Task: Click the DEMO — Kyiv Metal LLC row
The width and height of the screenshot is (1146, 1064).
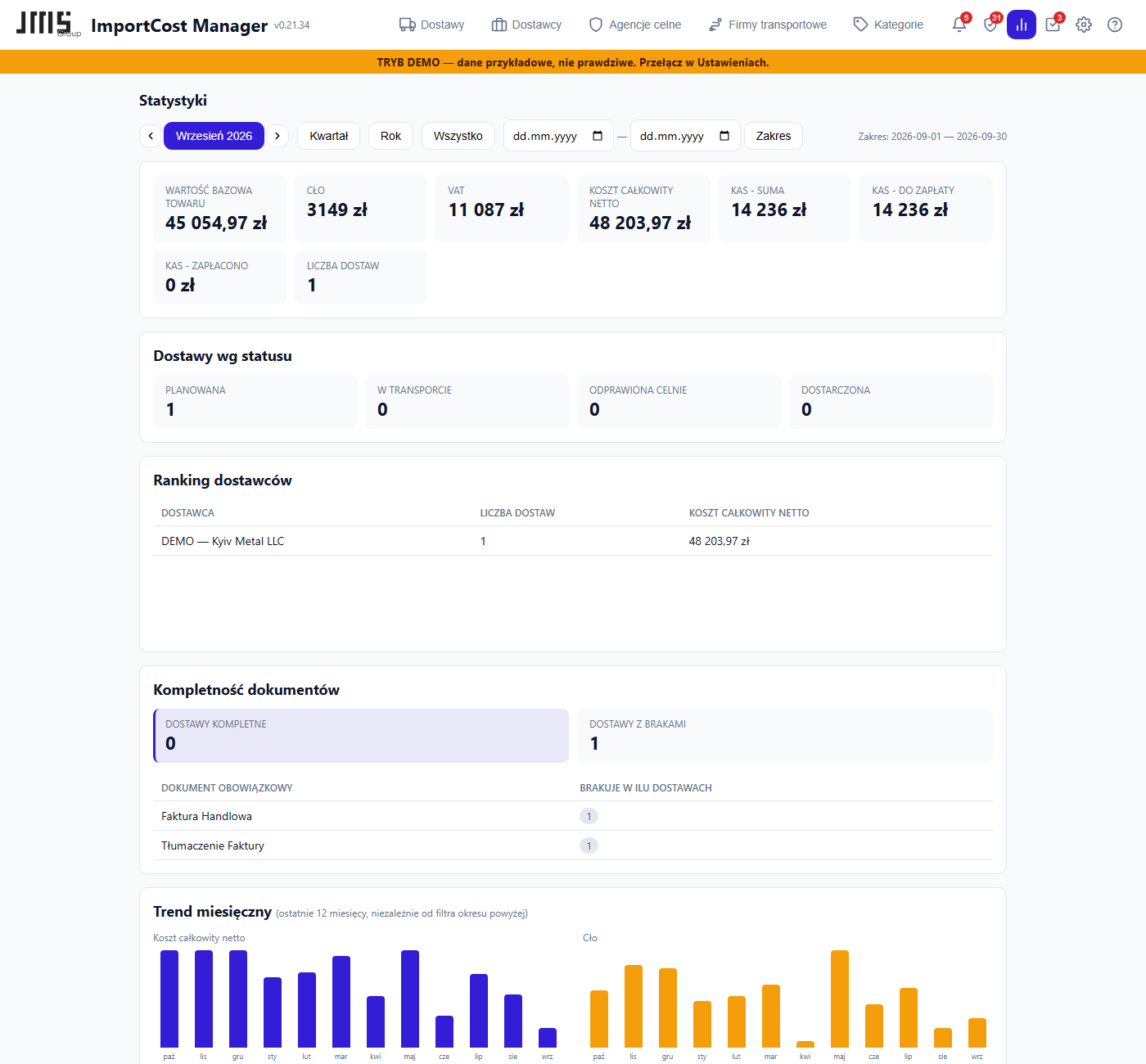Action: coord(573,541)
